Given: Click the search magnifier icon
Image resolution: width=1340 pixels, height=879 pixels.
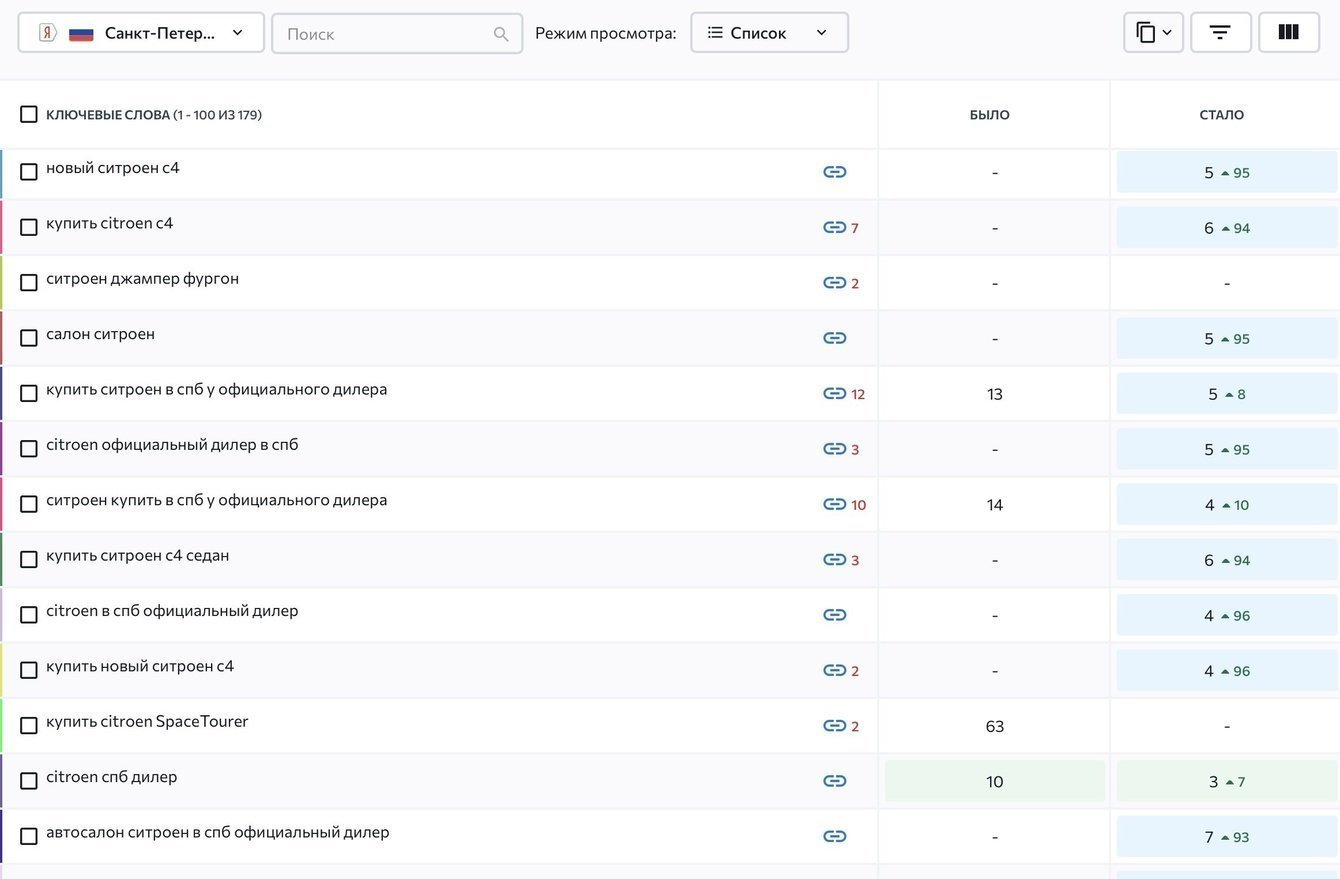Looking at the screenshot, I should [x=501, y=34].
